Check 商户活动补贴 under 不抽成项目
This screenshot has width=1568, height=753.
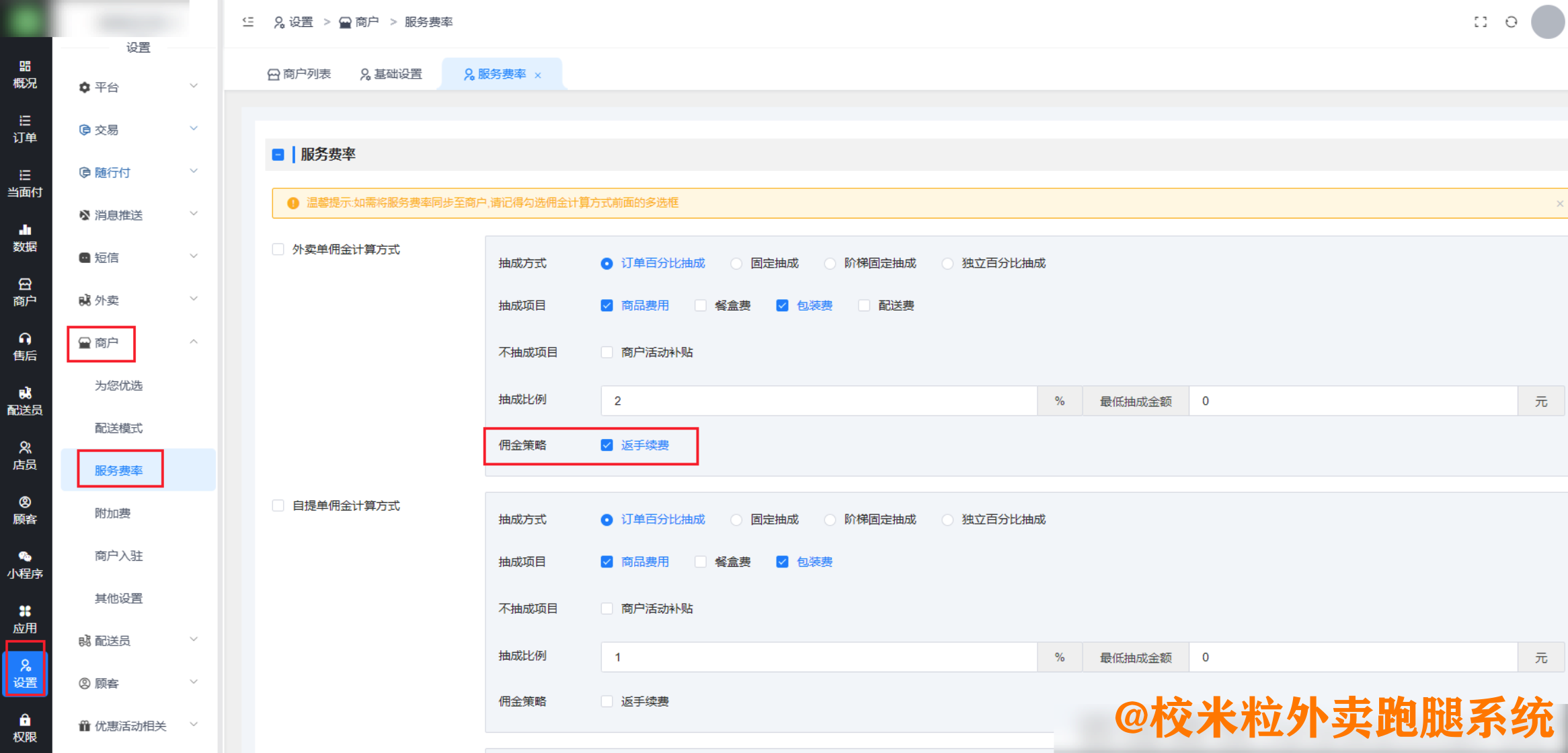coord(607,352)
